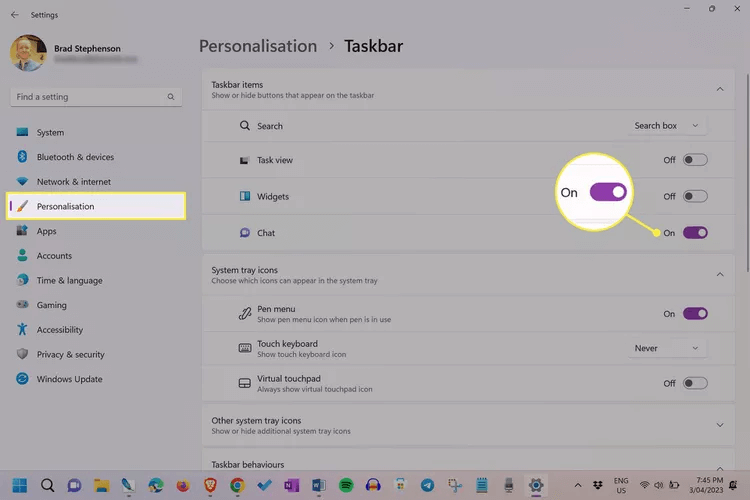
Task: Click the Chat row icon
Action: pos(244,233)
